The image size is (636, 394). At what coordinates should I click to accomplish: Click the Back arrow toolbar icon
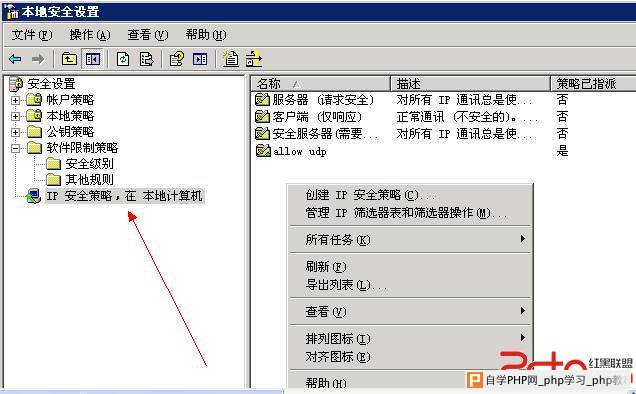click(x=15, y=59)
